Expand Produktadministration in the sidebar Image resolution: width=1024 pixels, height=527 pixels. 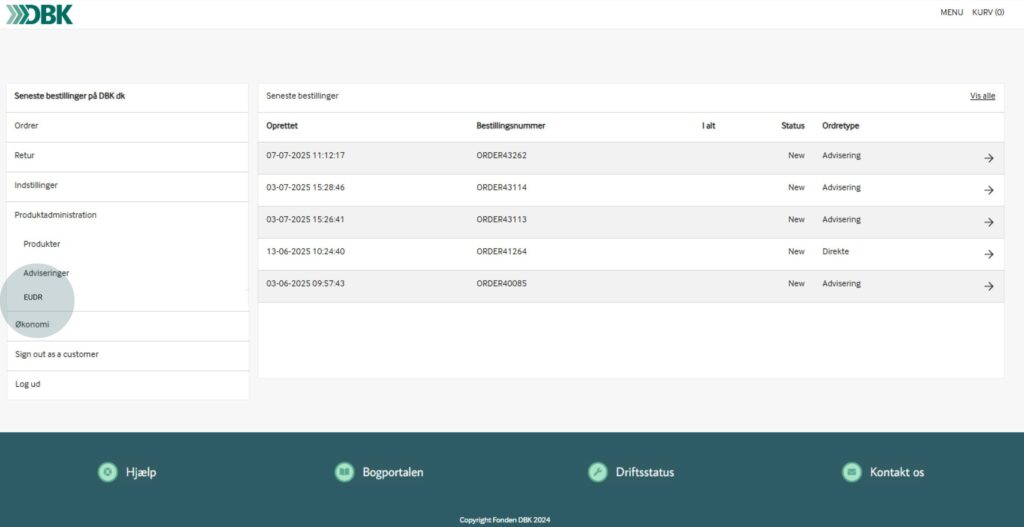pyautogui.click(x=56, y=215)
